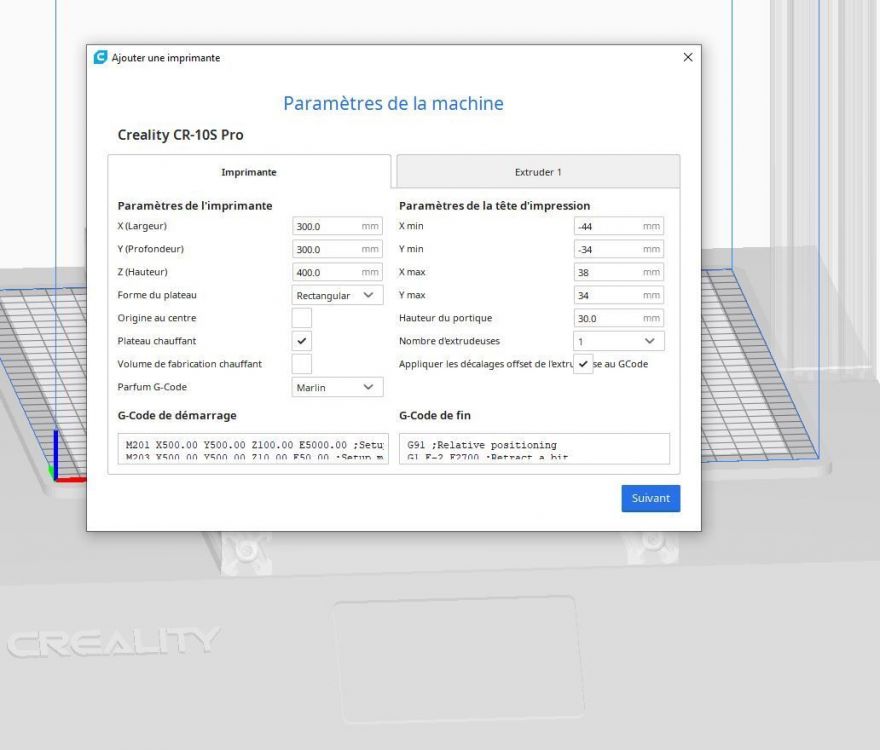Open the Forme du plateau dropdown
This screenshot has height=750, width=880.
pyautogui.click(x=337, y=295)
